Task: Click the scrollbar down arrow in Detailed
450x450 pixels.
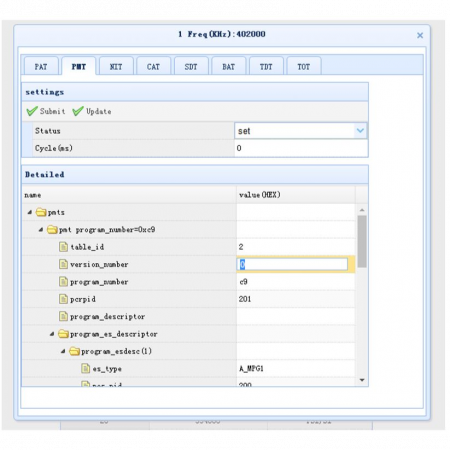Action: click(362, 380)
